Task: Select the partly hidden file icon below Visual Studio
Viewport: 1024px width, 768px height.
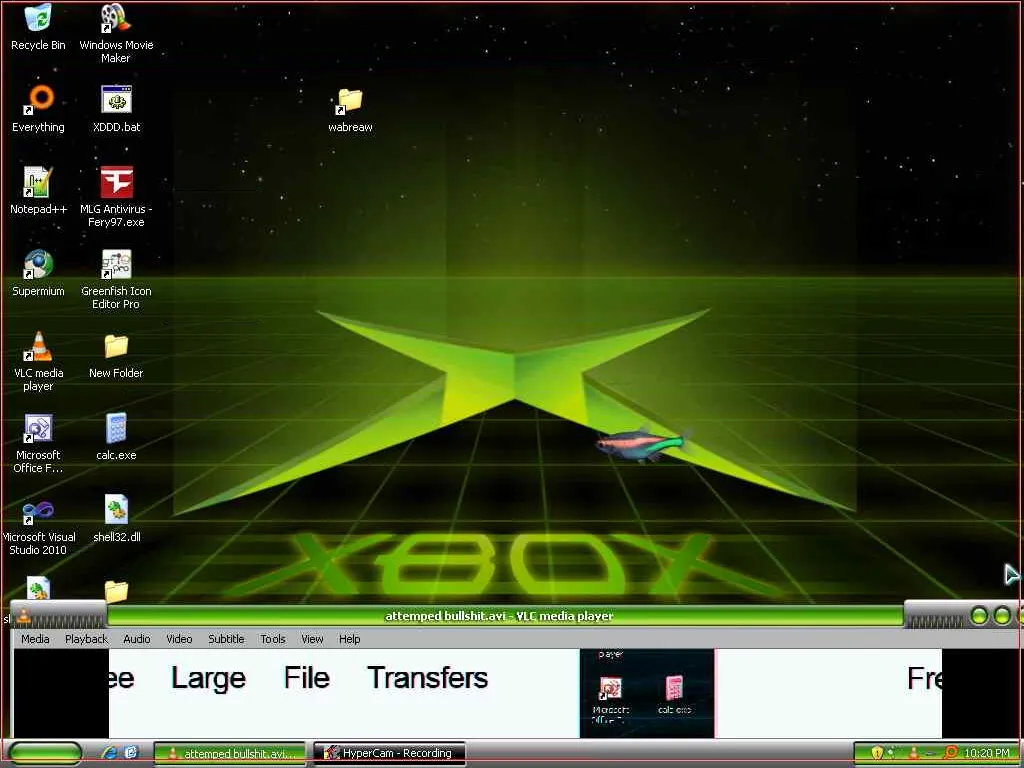Action: pos(38,589)
